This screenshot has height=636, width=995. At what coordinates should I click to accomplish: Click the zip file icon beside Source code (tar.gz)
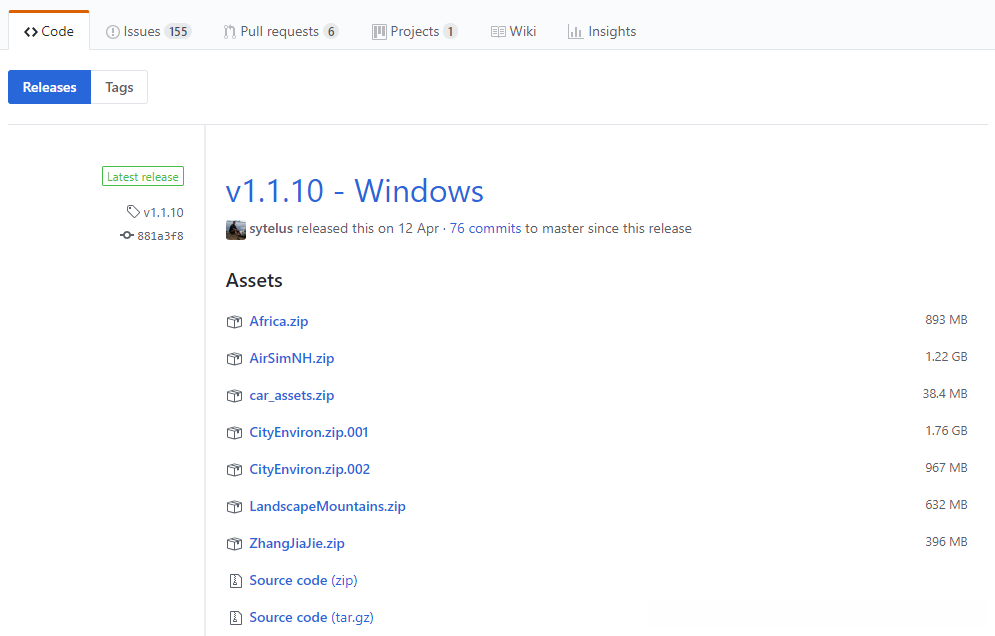click(235, 618)
